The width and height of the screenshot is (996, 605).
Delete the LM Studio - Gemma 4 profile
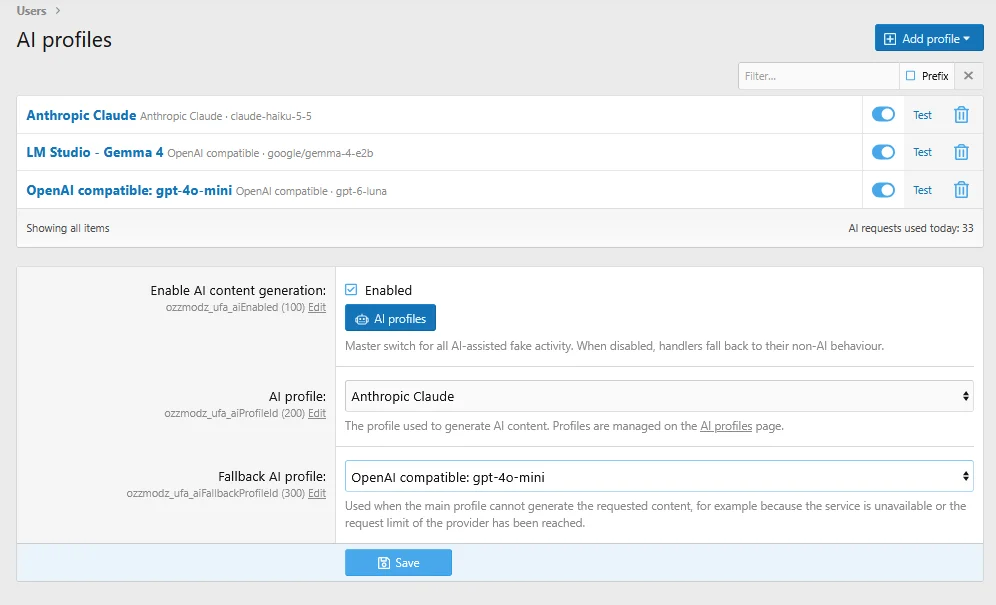[961, 153]
